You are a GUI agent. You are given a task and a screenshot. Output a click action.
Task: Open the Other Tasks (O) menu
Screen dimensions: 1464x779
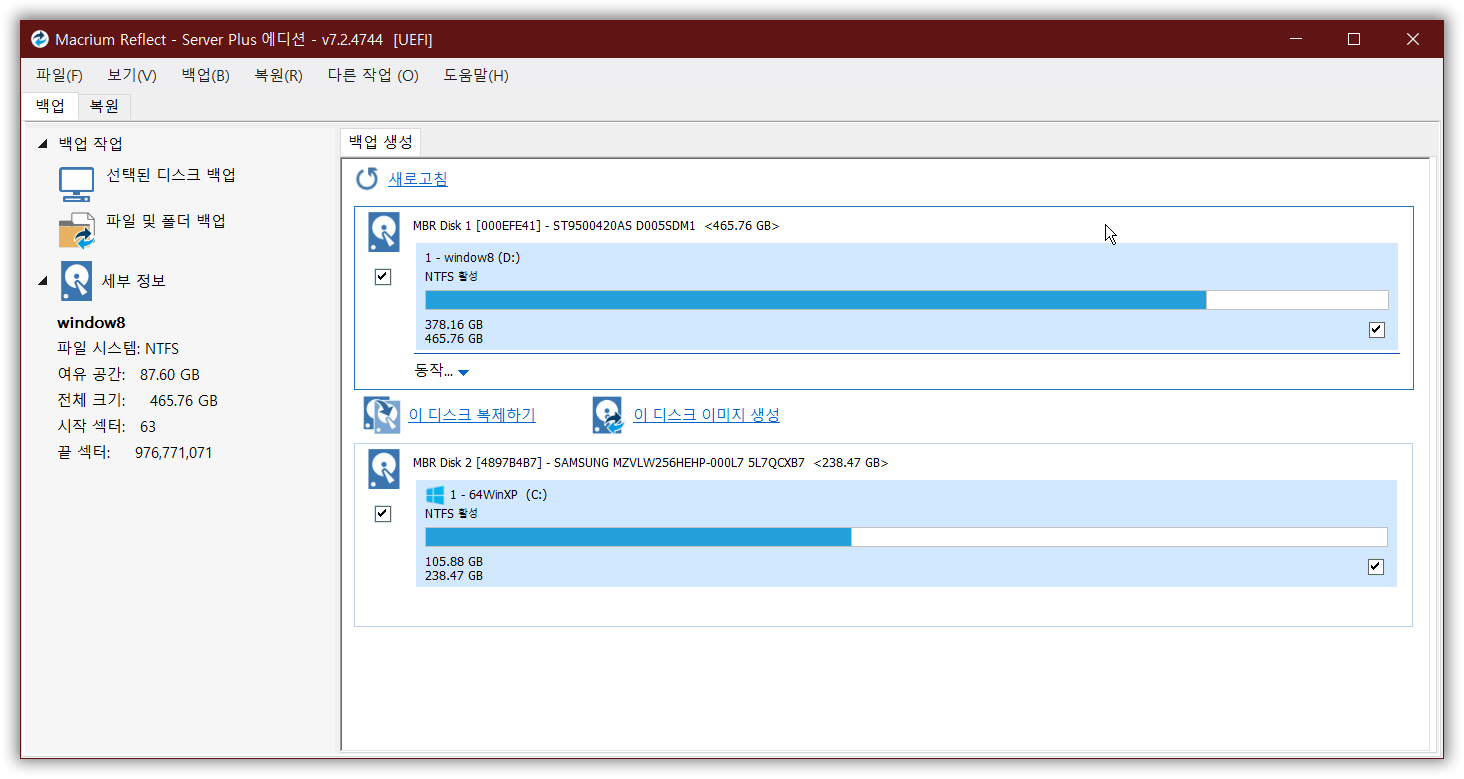tap(373, 75)
